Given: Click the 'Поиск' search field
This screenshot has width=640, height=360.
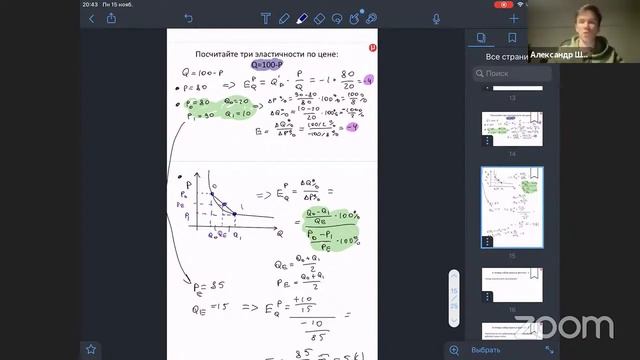Looking at the screenshot, I should coord(512,73).
